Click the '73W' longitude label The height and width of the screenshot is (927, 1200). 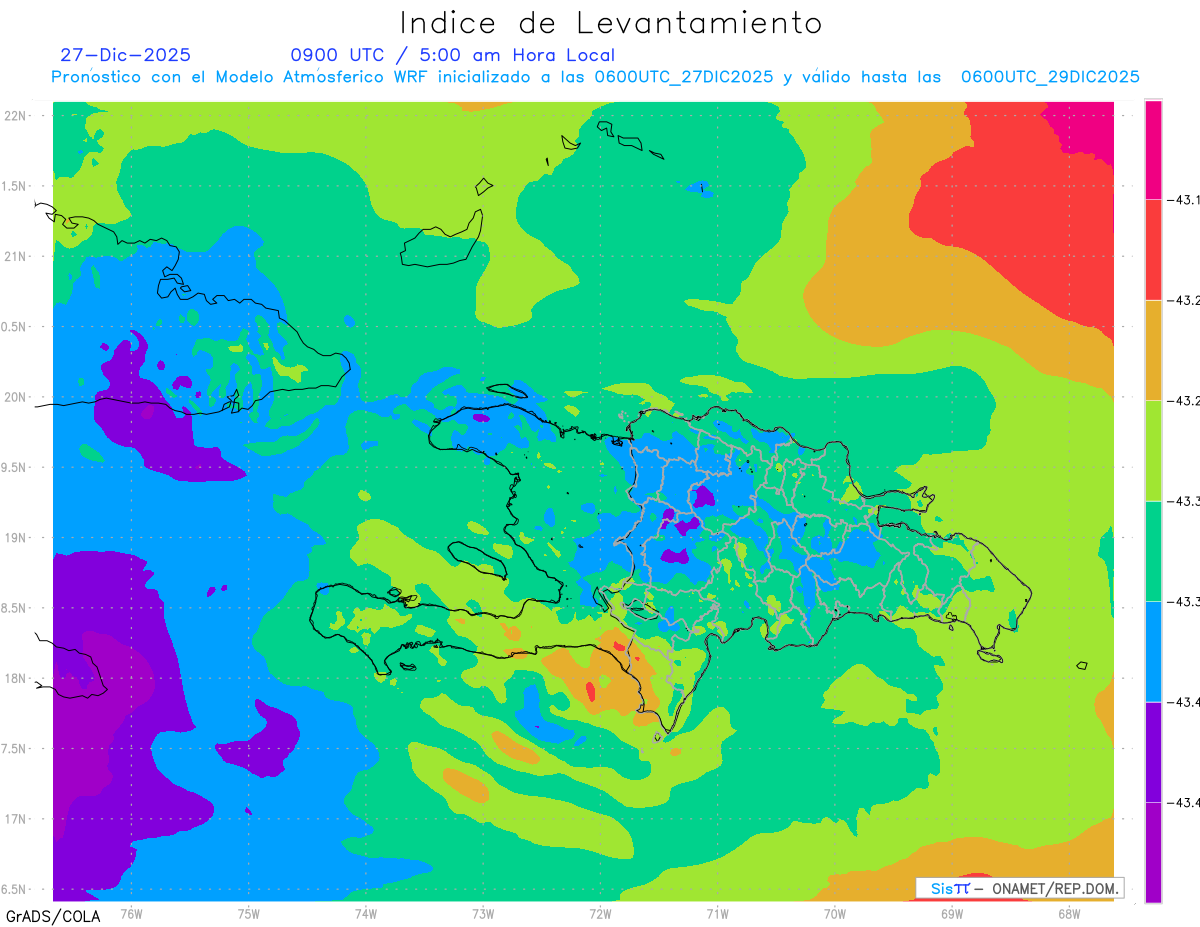(x=483, y=914)
